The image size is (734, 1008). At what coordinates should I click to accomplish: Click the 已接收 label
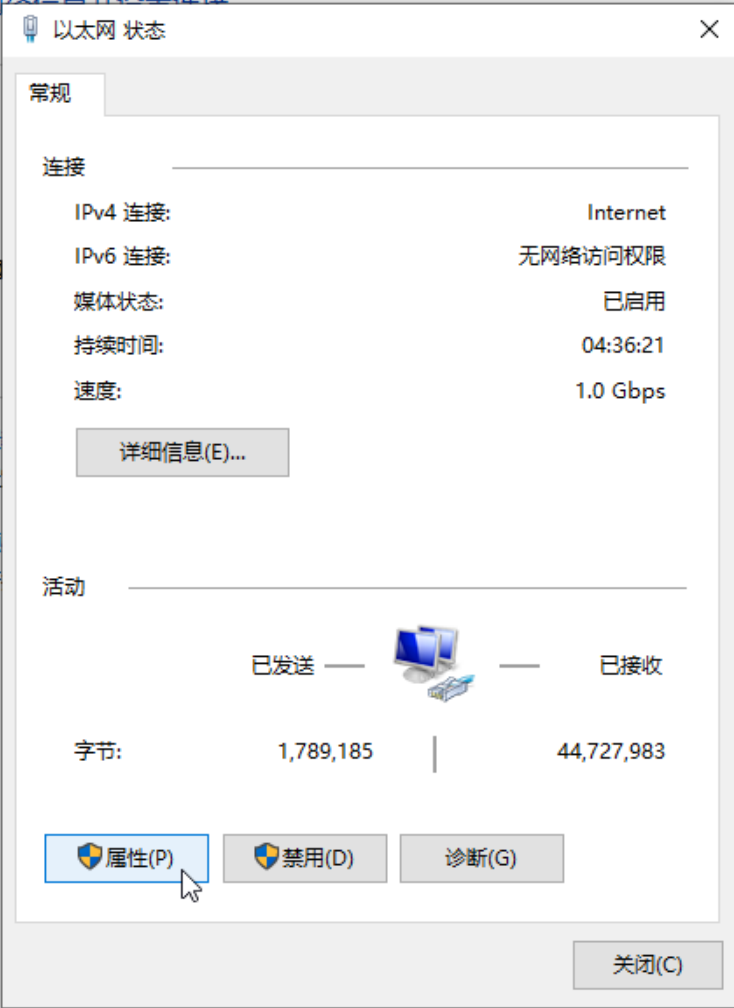(631, 665)
